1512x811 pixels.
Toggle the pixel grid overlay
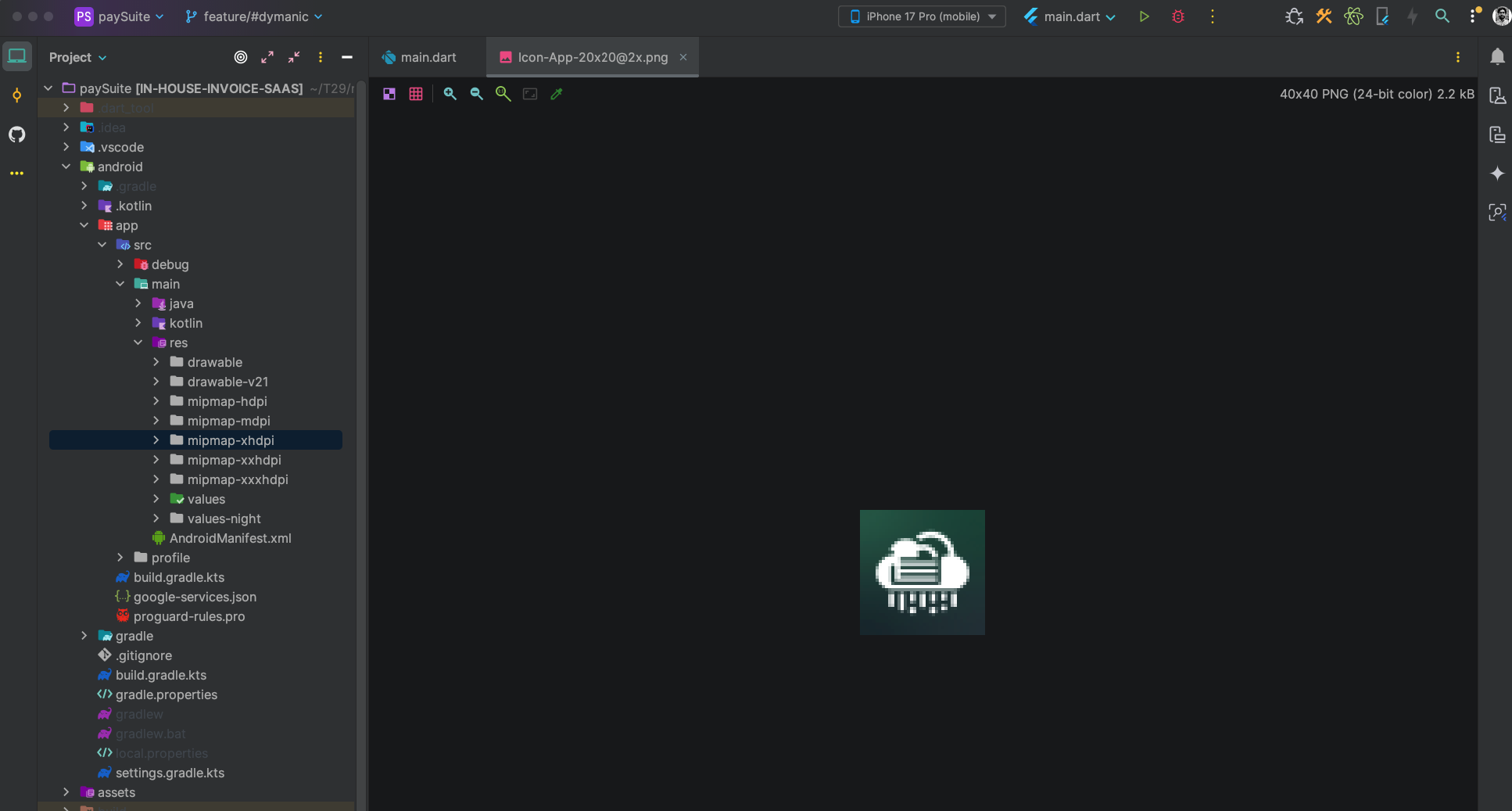416,94
